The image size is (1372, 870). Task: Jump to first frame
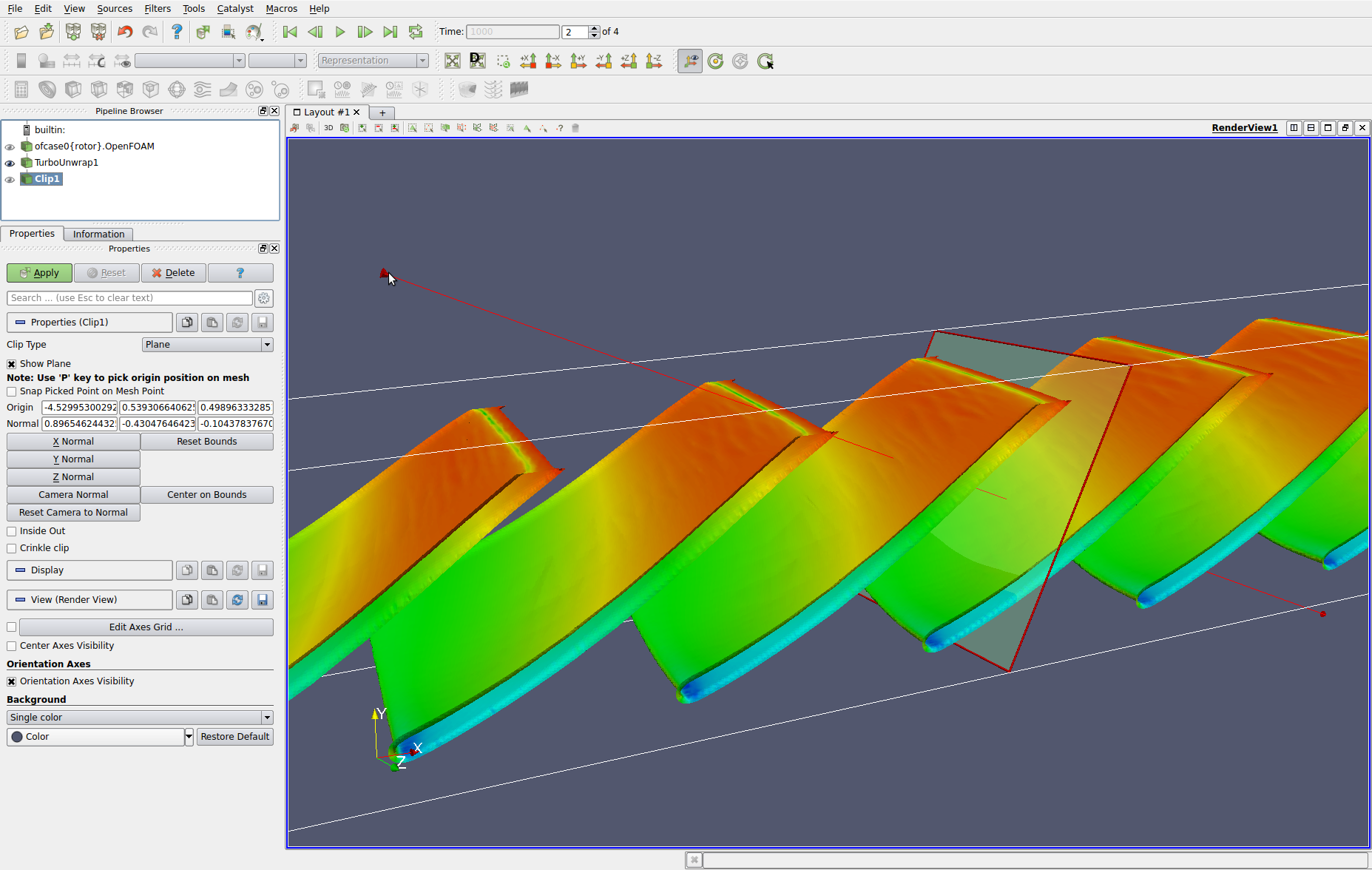tap(290, 32)
